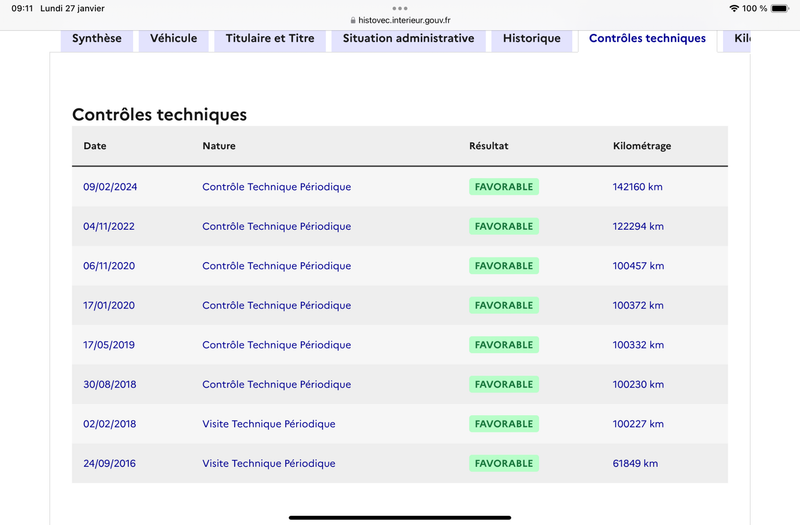The width and height of the screenshot is (800, 525).
Task: Select the date 04/11/2022
Action: [x=109, y=226]
